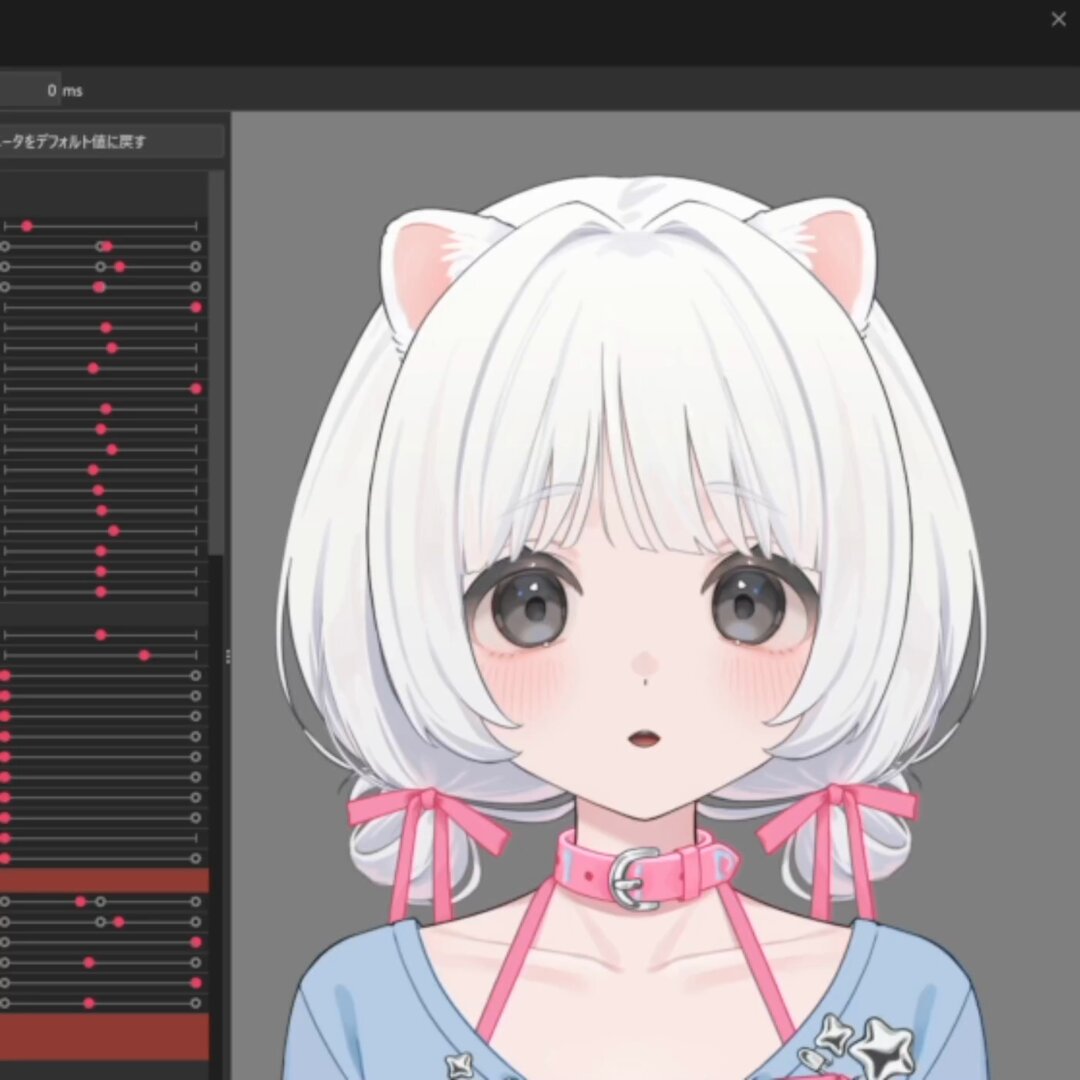The image size is (1080, 1080).
Task: Click the slider knob directly below the reset button
Action: [x=27, y=226]
